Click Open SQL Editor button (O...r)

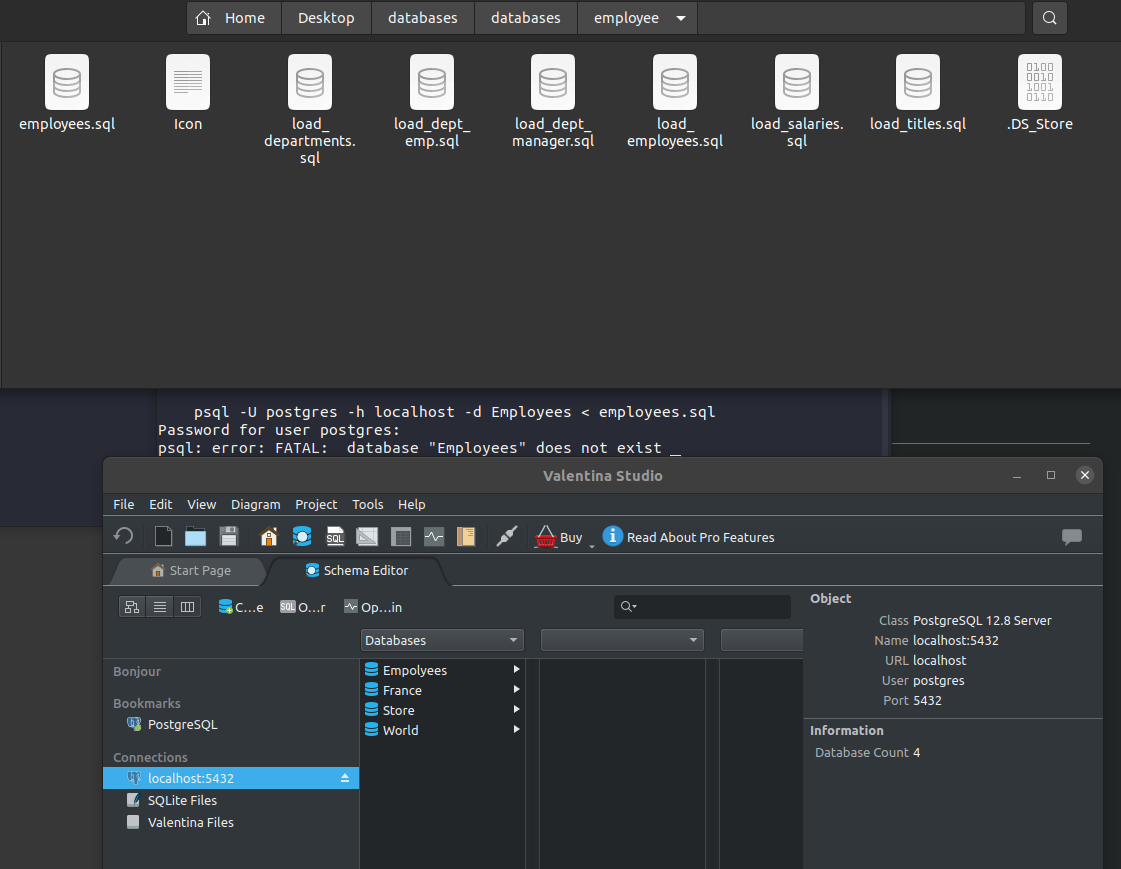pyautogui.click(x=302, y=607)
